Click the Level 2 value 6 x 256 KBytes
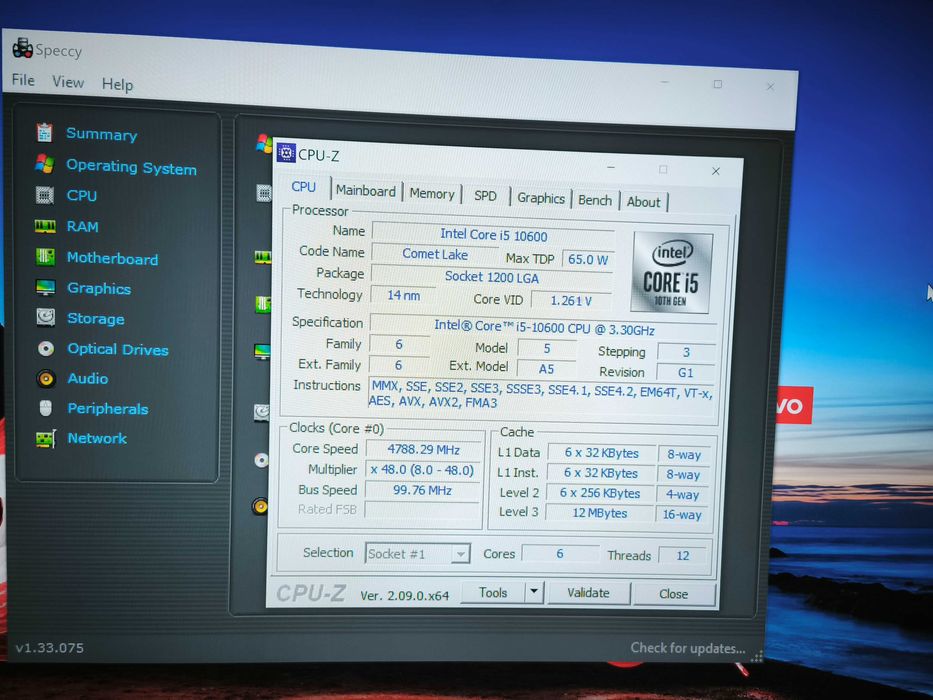Image resolution: width=933 pixels, height=700 pixels. click(600, 493)
